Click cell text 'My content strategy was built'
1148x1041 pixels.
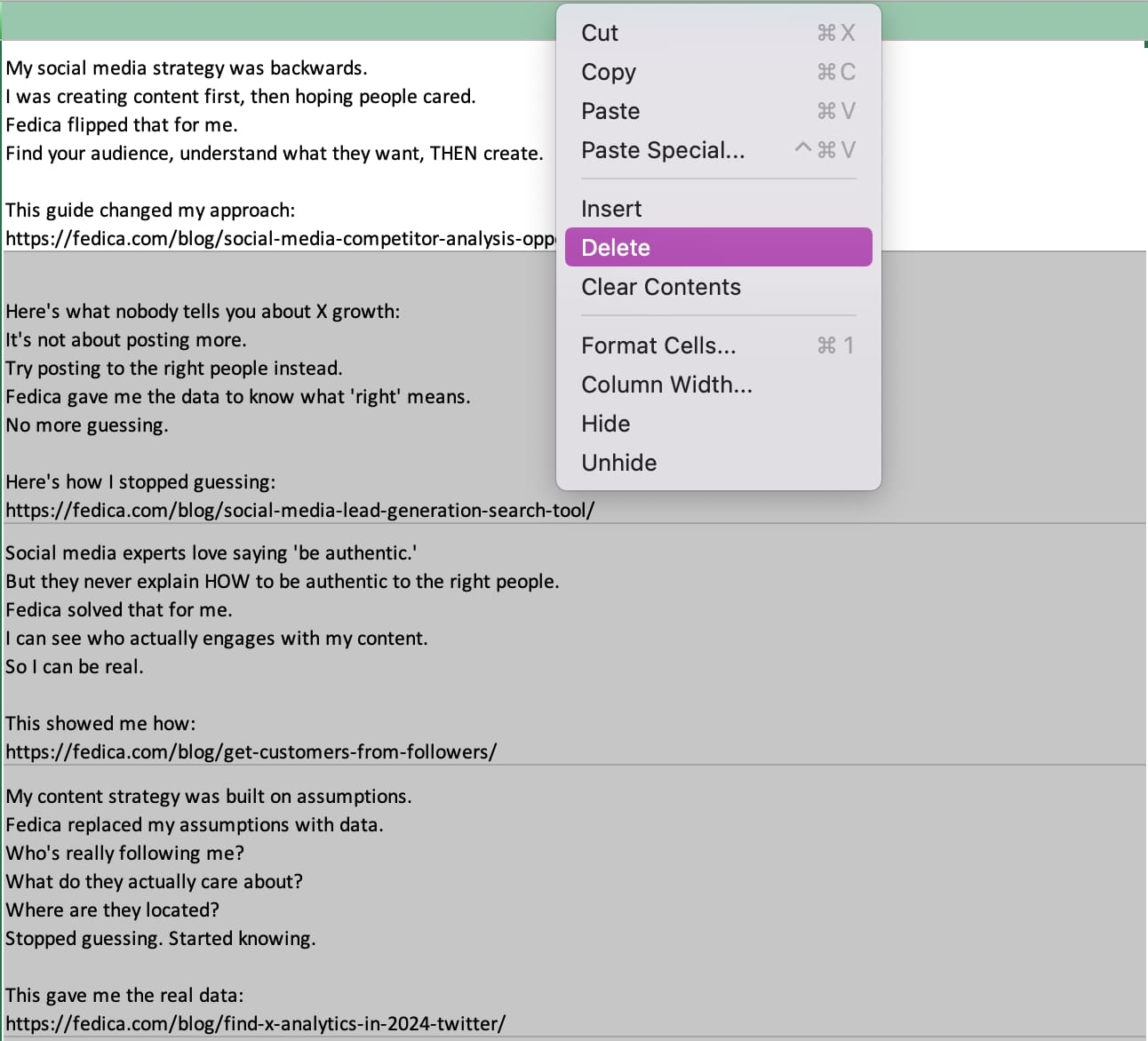[x=208, y=797]
